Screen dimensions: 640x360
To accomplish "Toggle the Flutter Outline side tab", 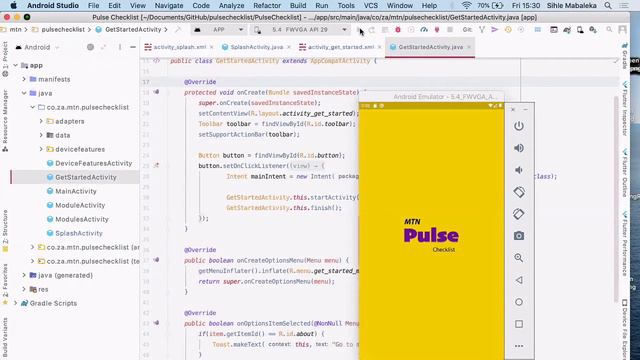I will click(625, 173).
